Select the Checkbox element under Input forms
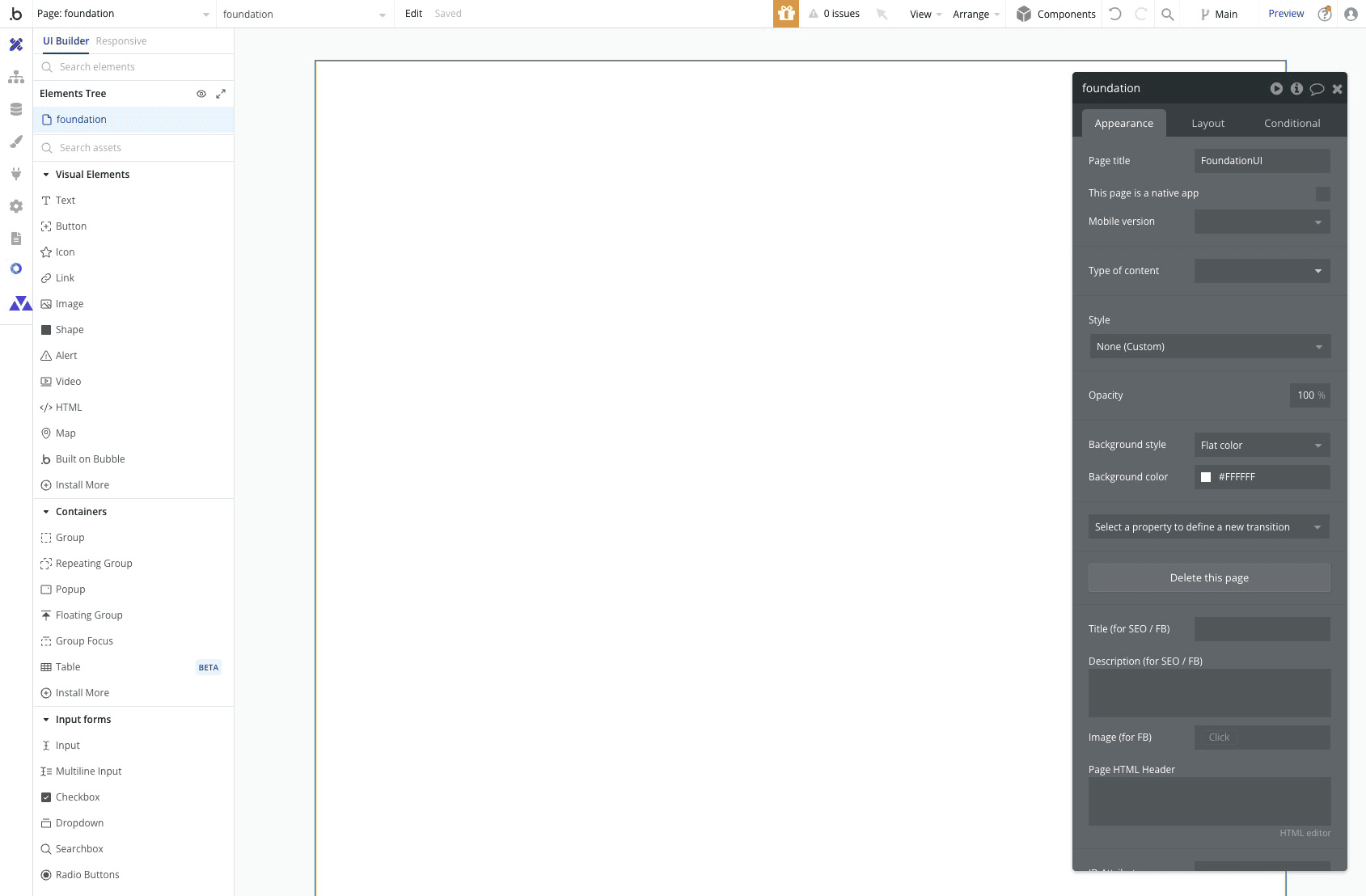Screen dimensions: 1366x896 pos(78,797)
